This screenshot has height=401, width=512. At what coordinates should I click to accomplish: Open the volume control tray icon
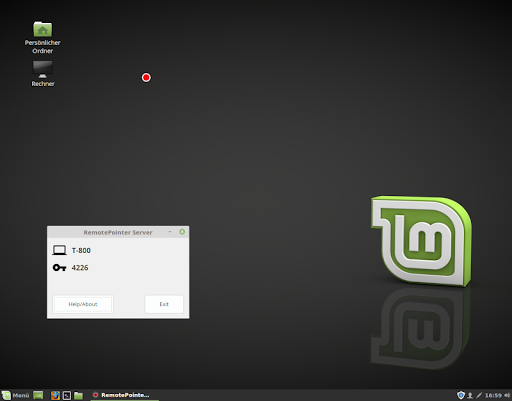point(507,395)
